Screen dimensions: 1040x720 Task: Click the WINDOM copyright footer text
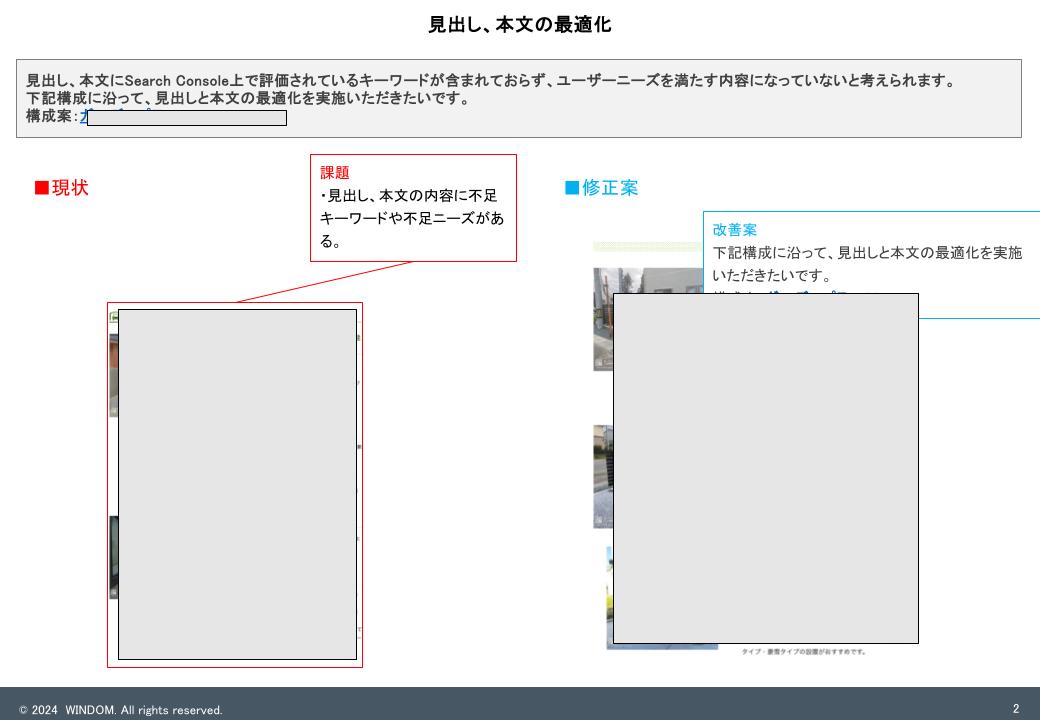pyautogui.click(x=121, y=710)
